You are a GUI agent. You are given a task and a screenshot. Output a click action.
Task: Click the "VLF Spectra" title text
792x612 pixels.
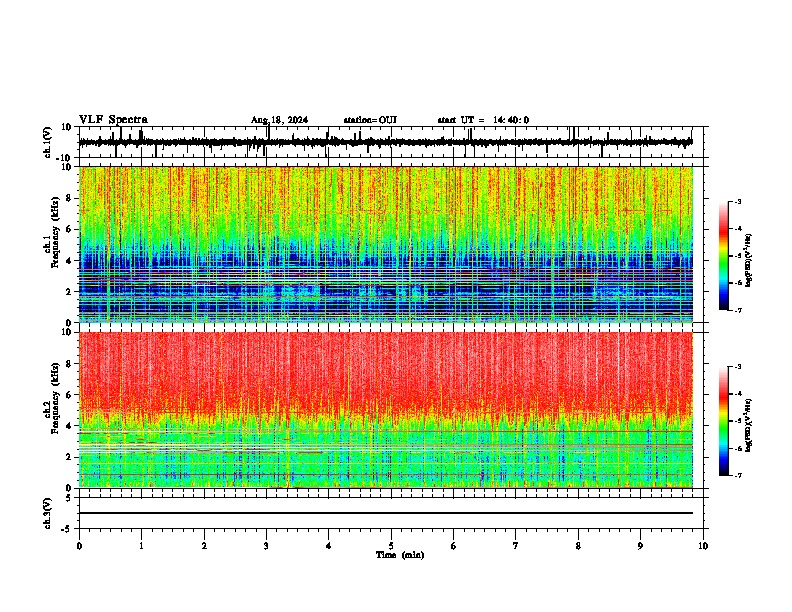pos(113,120)
